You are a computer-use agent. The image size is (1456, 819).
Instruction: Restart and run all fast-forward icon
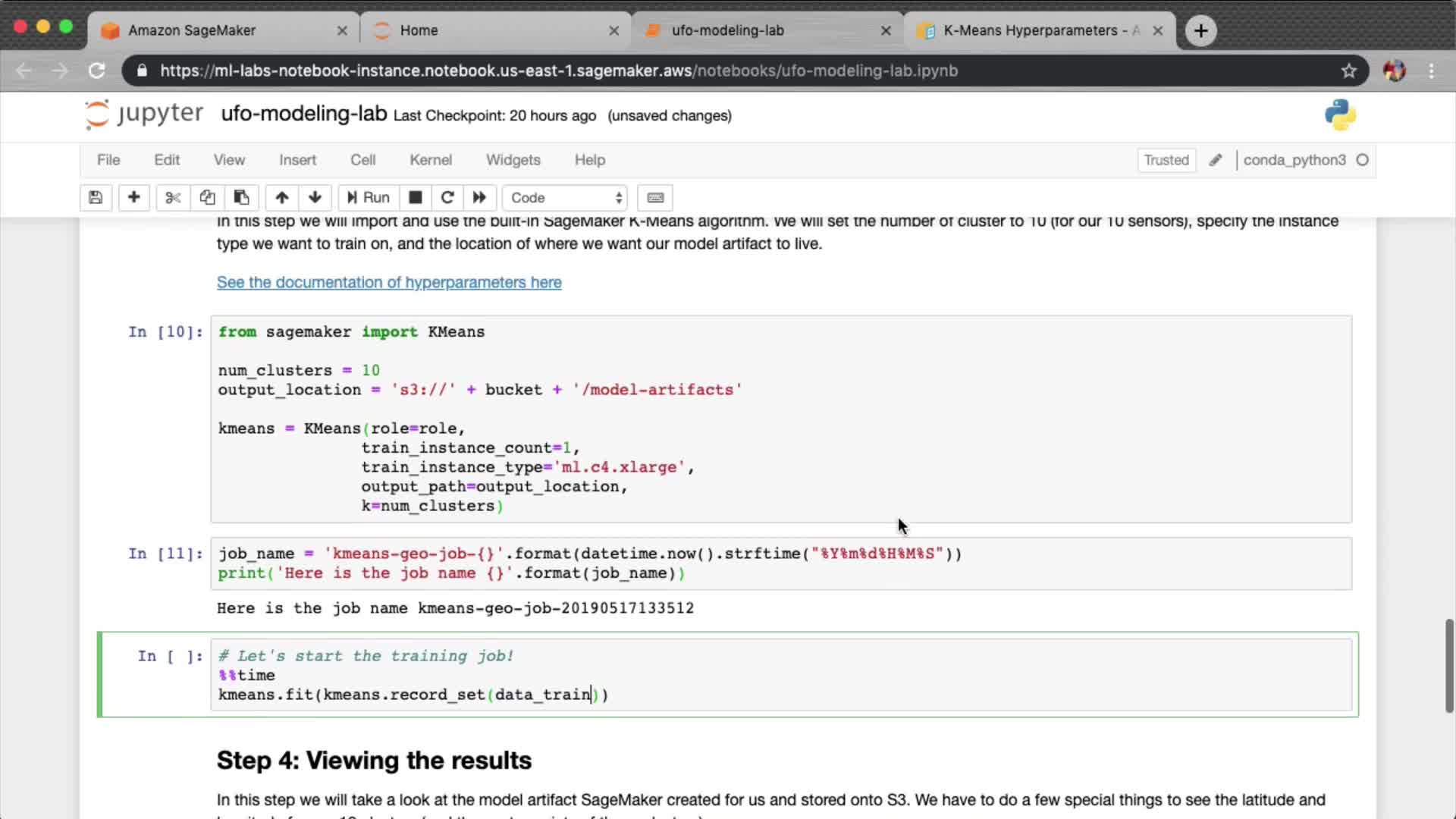pyautogui.click(x=479, y=198)
